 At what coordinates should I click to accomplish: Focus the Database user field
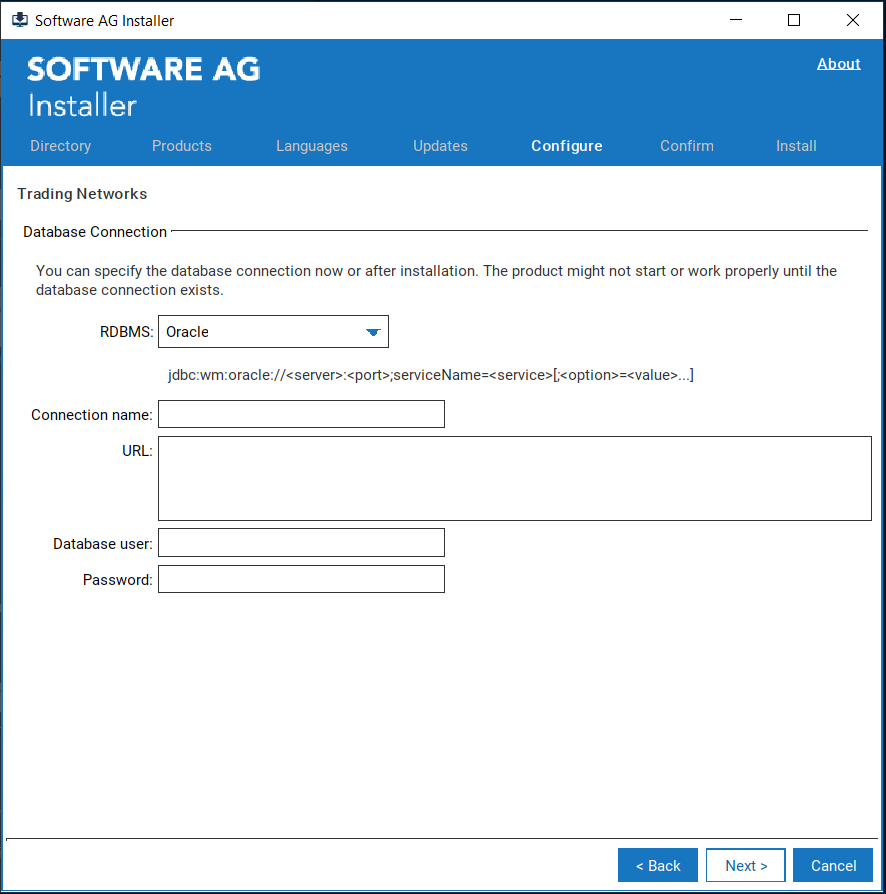pyautogui.click(x=300, y=542)
